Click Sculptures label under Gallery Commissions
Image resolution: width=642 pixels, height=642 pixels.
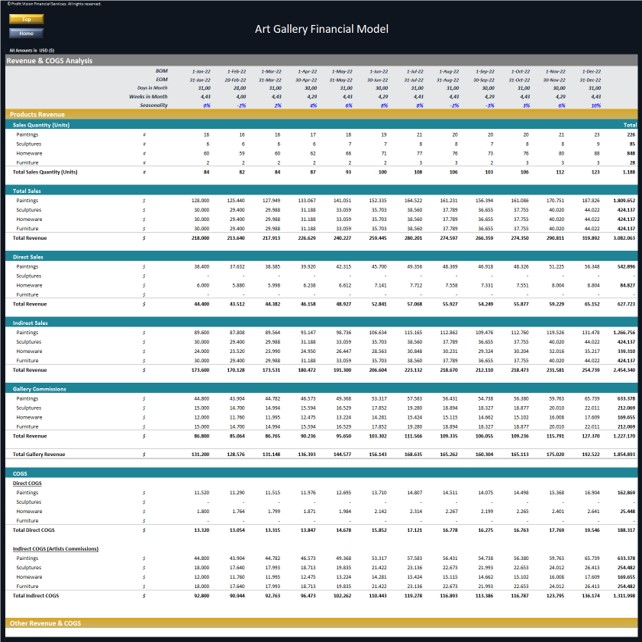29,408
